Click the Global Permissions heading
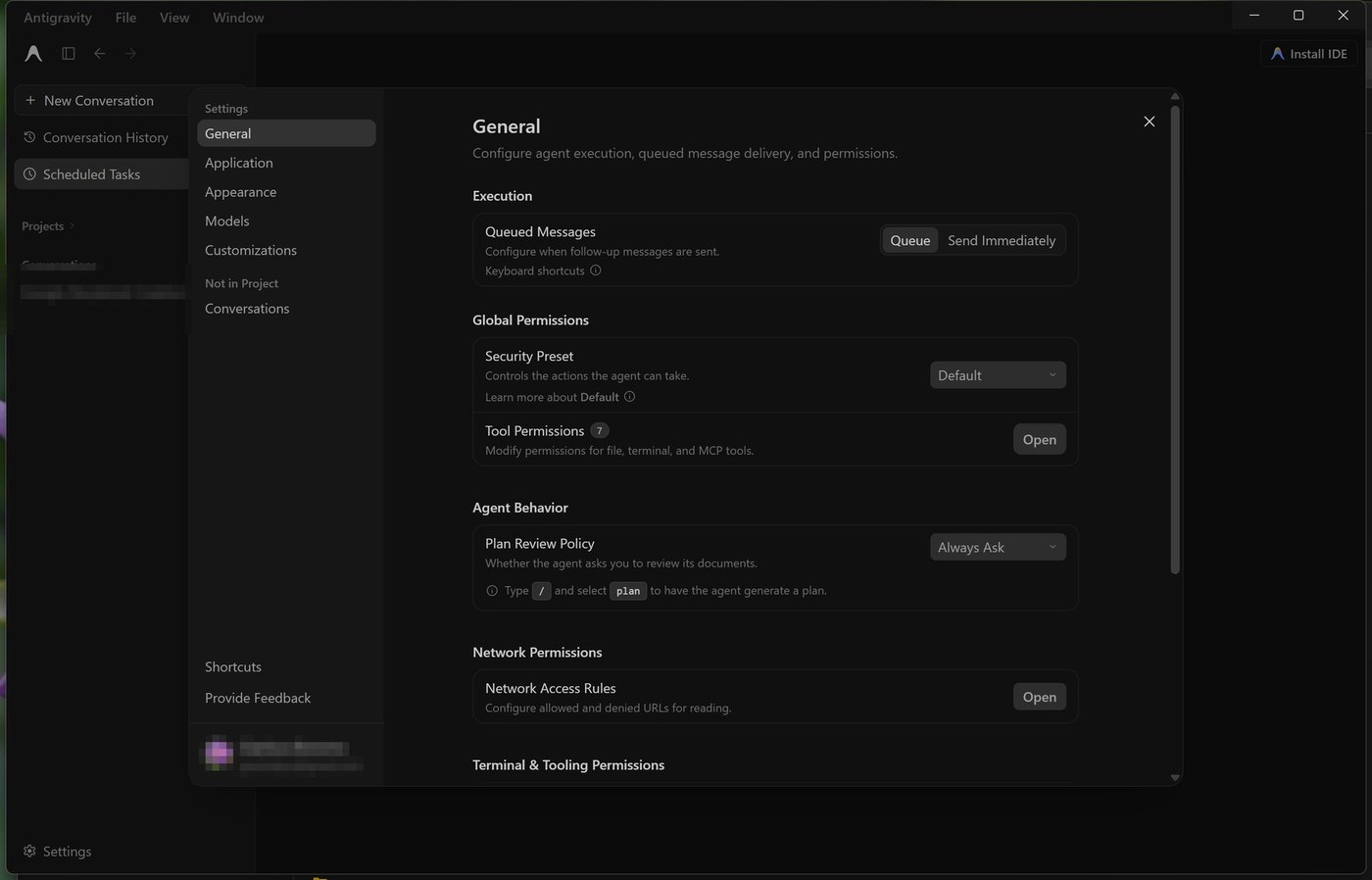The image size is (1372, 880). point(530,320)
